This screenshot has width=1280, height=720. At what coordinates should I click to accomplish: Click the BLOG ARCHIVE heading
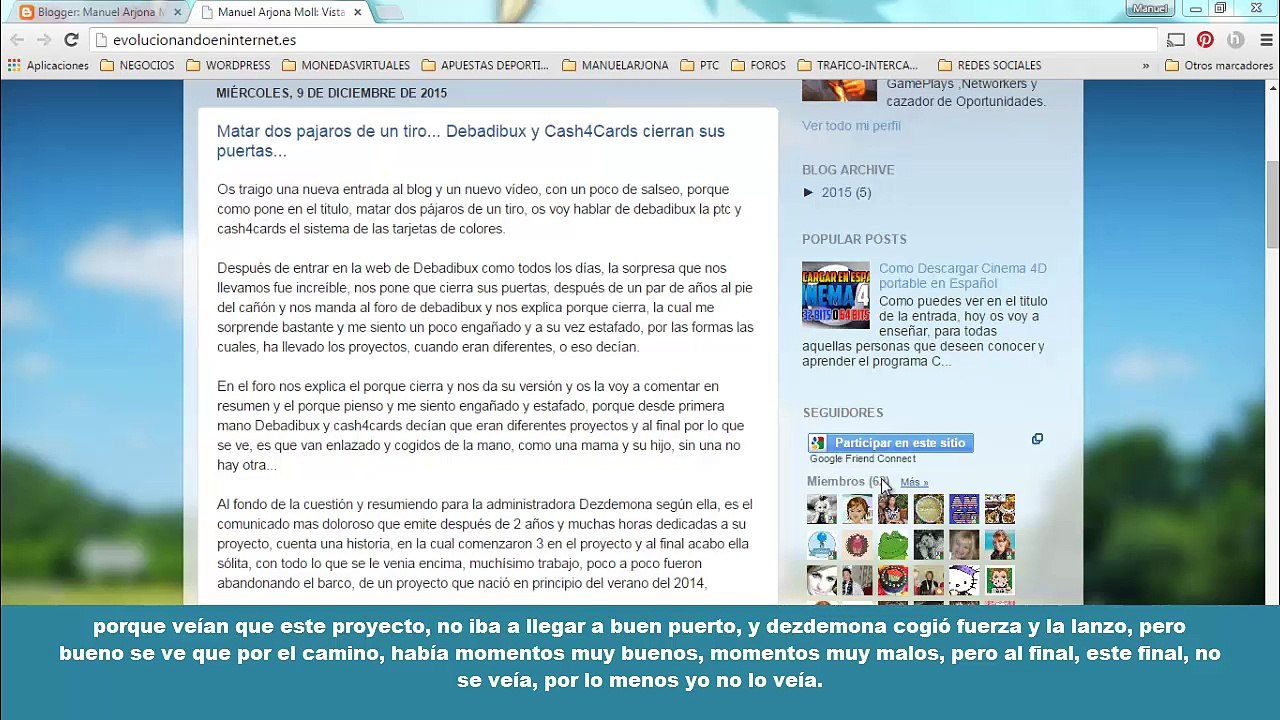point(848,170)
